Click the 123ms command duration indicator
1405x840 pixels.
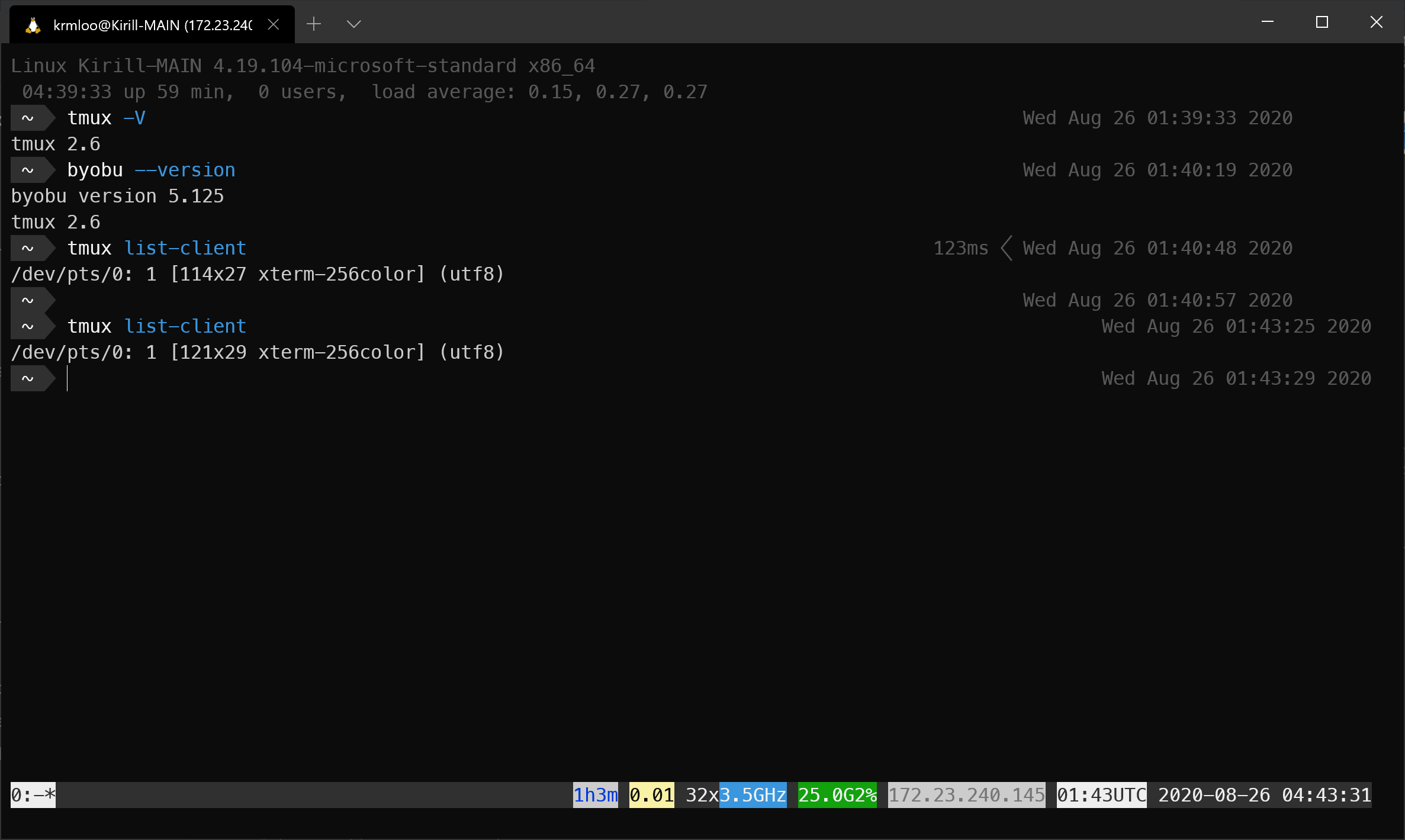click(960, 248)
